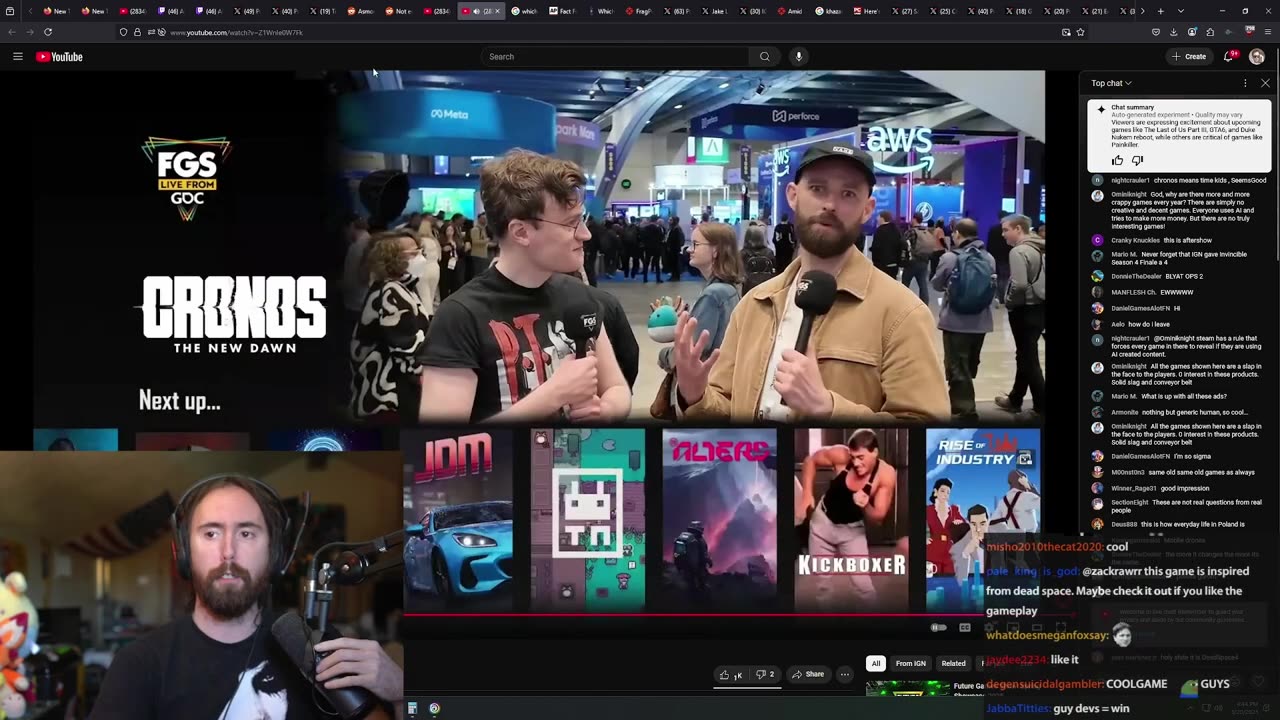
Task: Share the video
Action: click(x=808, y=675)
